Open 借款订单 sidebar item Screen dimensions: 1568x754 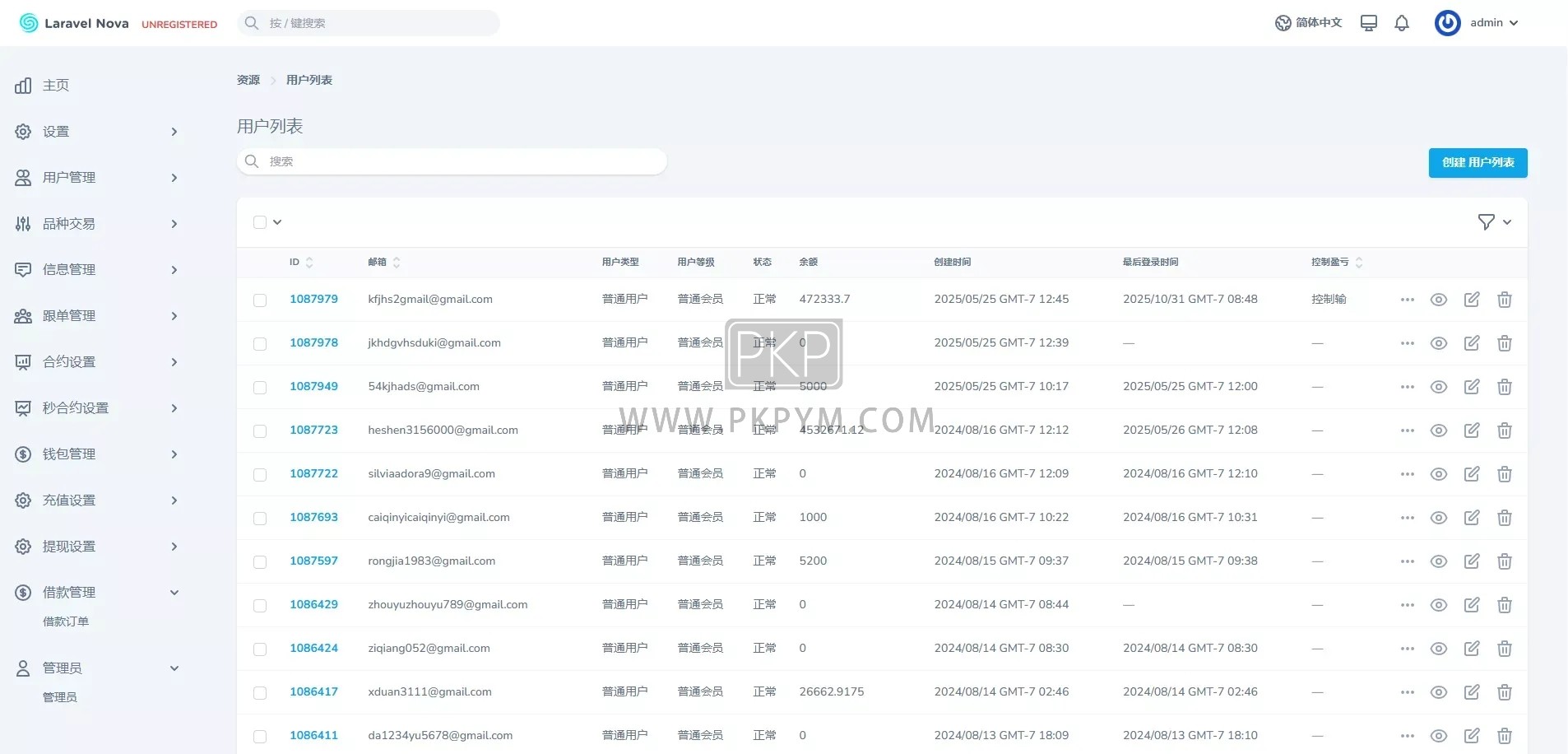[66, 621]
